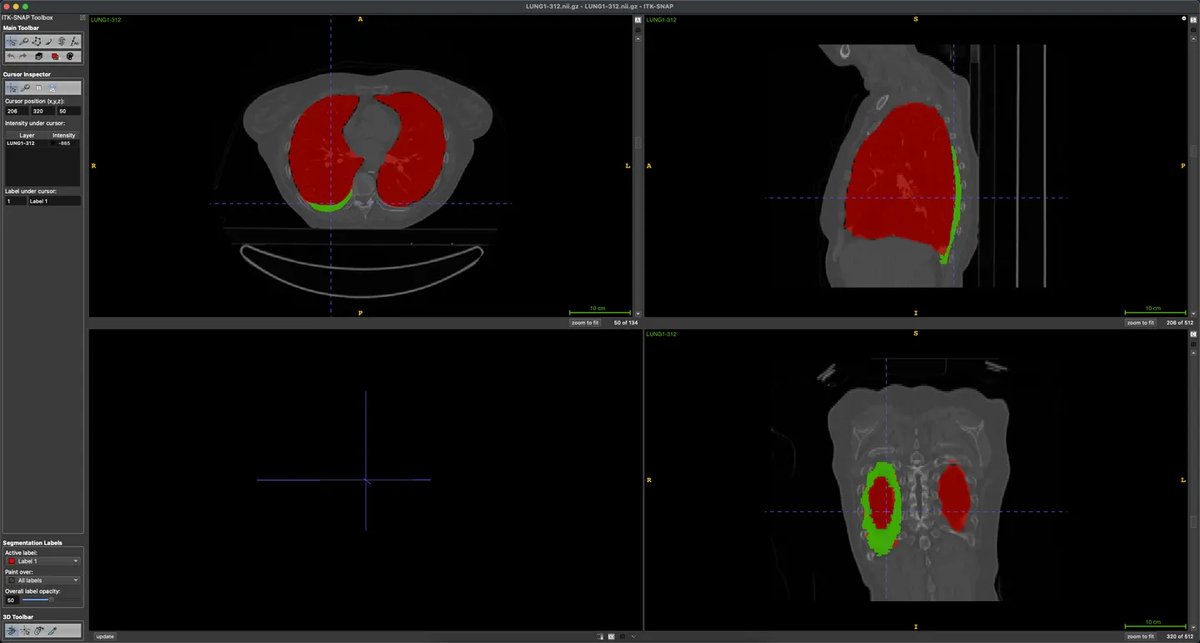1200x643 pixels.
Task: Select the Display Layout inspector tab icon
Action: point(51,88)
